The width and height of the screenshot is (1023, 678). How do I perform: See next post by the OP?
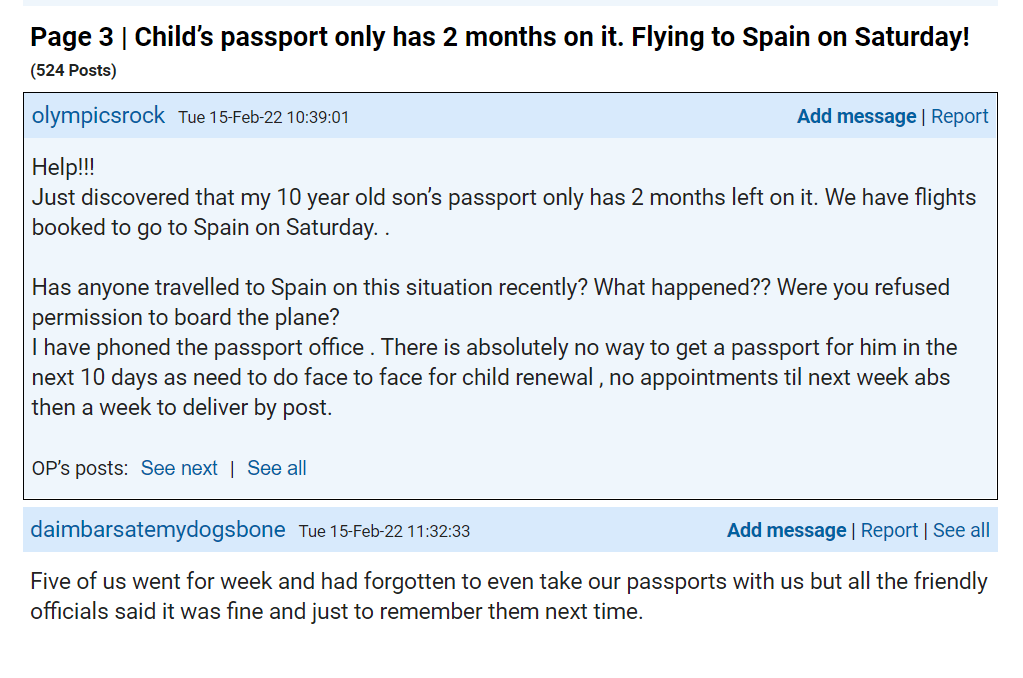click(179, 468)
